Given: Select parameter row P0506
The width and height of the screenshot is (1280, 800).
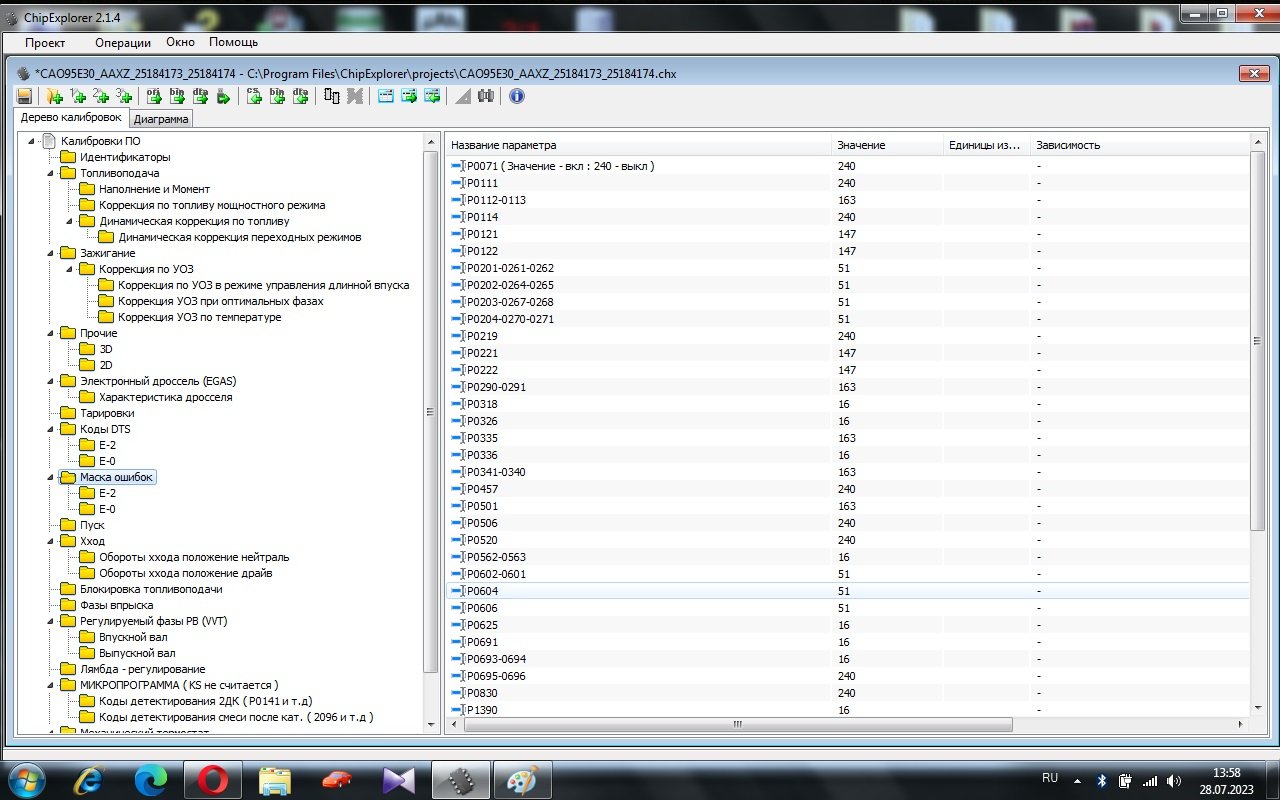Looking at the screenshot, I should 482,523.
